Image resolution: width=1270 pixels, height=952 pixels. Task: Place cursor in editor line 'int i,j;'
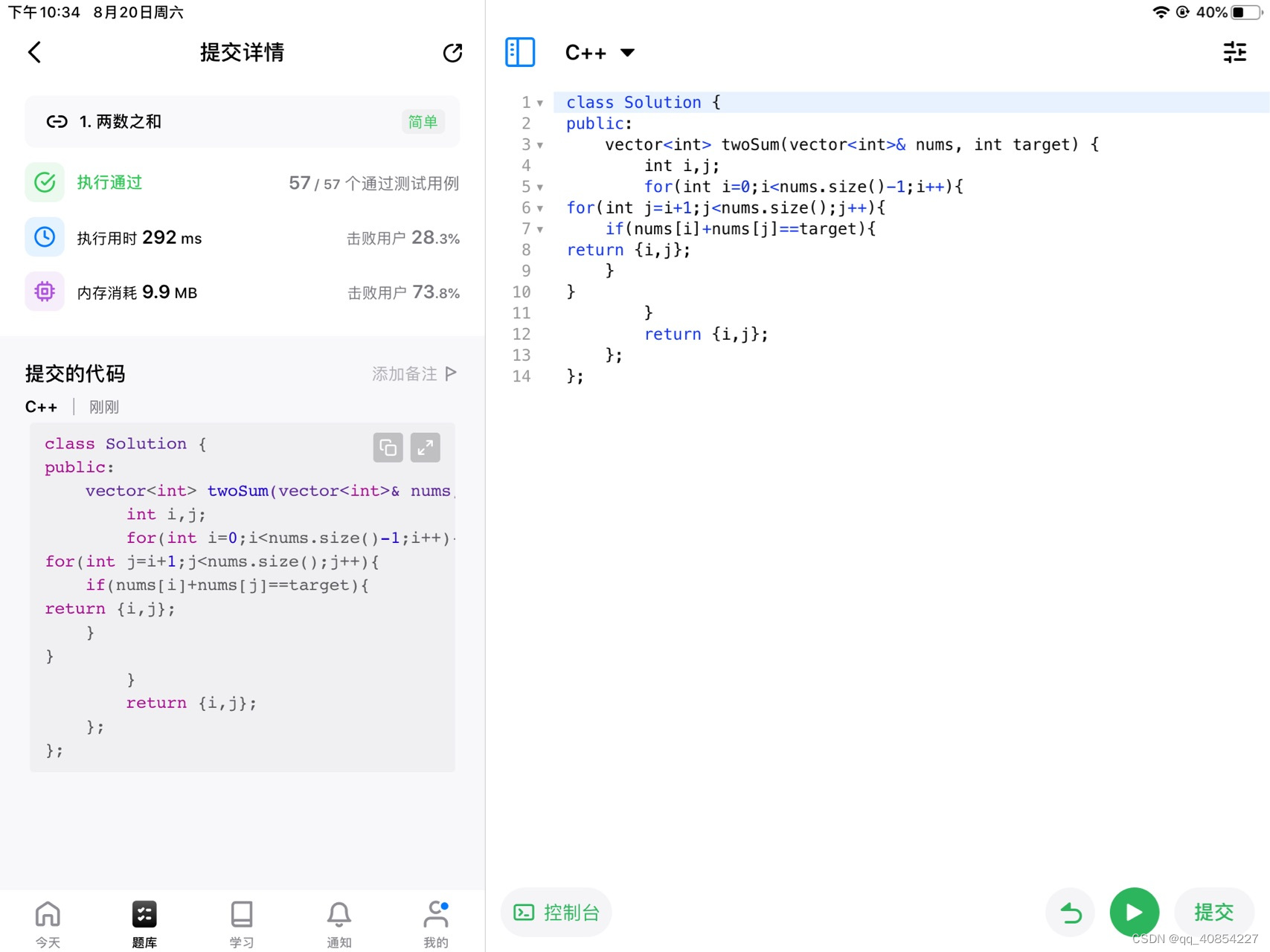(681, 166)
